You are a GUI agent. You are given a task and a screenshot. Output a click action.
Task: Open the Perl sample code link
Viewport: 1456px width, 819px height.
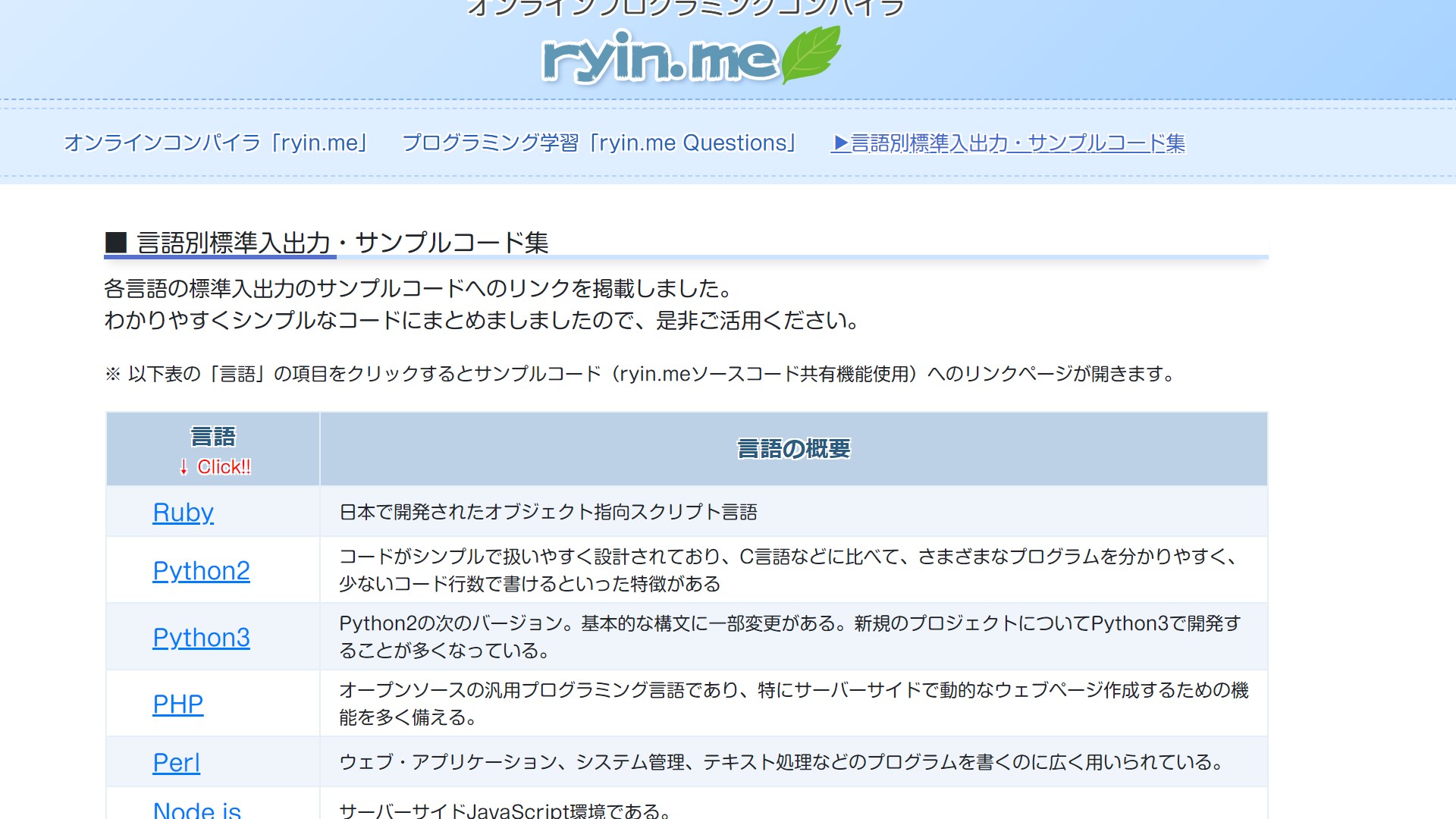[176, 763]
